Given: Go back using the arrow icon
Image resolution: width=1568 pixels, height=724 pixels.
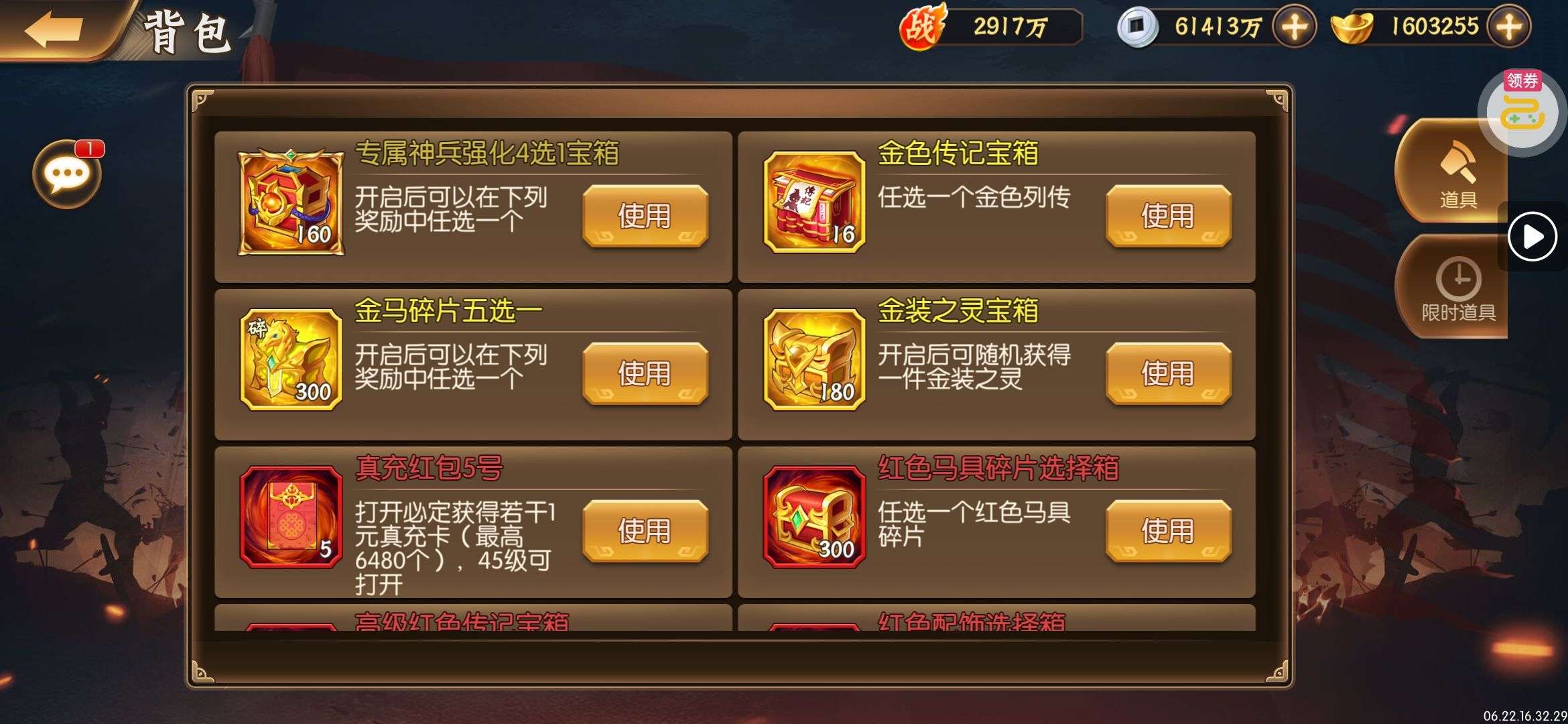Looking at the screenshot, I should point(54,29).
